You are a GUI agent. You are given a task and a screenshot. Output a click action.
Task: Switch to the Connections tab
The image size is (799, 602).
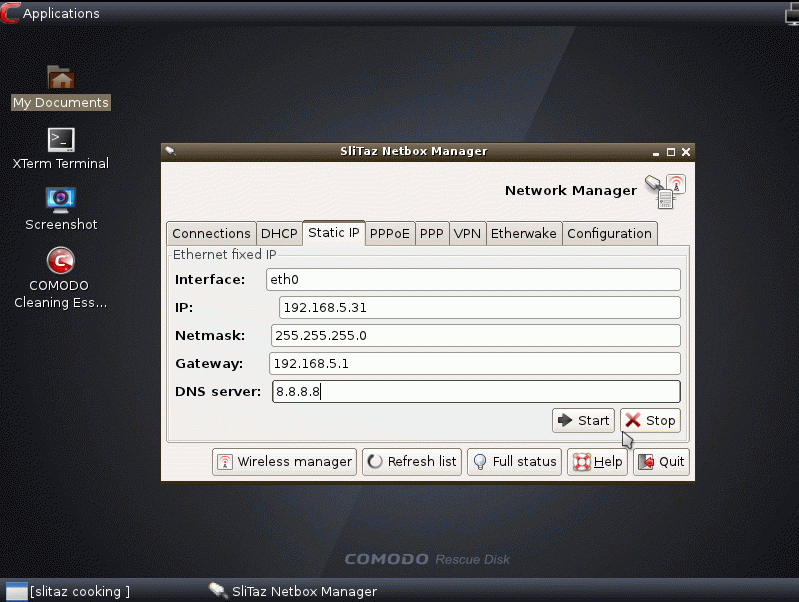pos(211,233)
